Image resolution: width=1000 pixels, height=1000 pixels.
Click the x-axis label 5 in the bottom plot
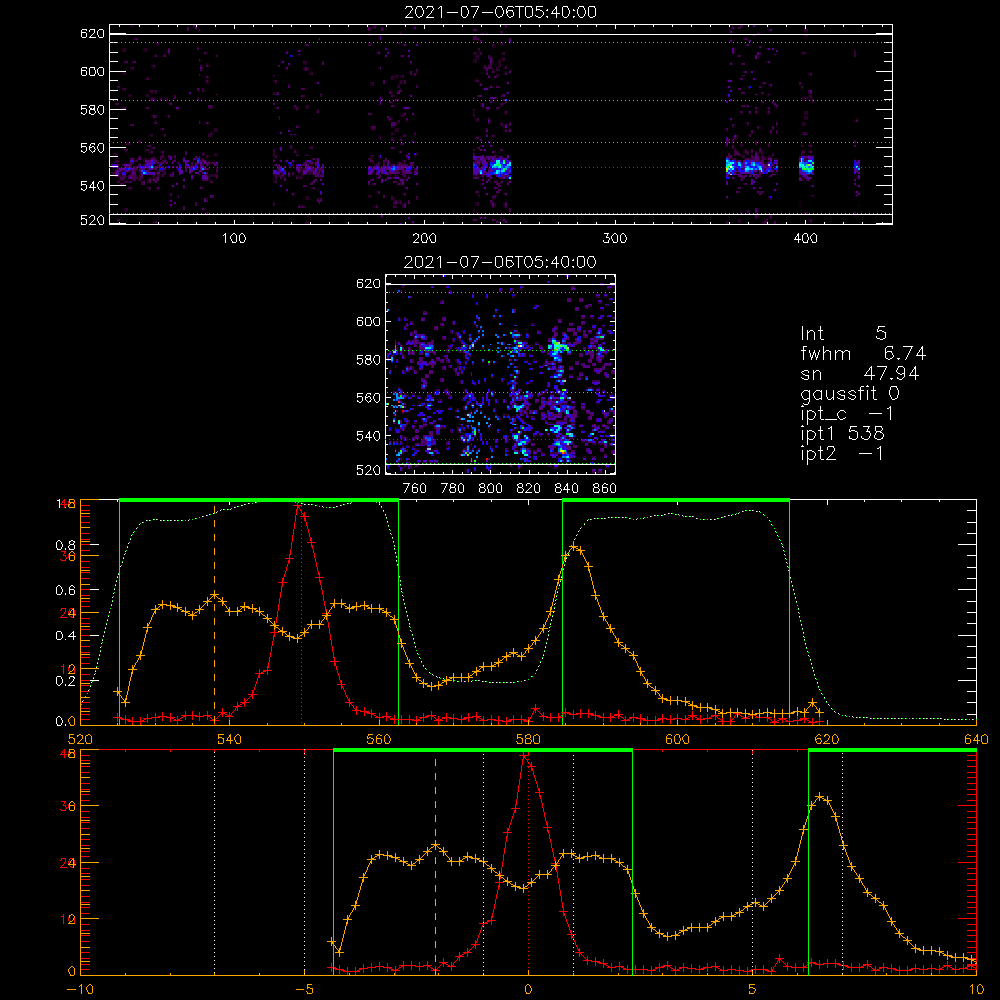(x=753, y=990)
